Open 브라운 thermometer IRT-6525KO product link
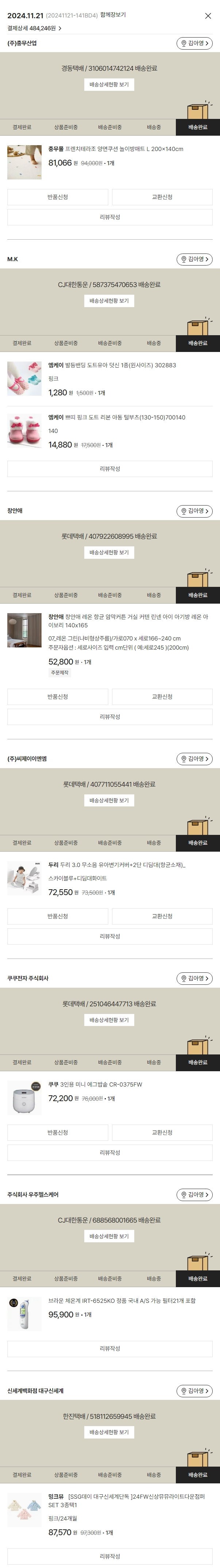The height and width of the screenshot is (1568, 220). [122, 1301]
